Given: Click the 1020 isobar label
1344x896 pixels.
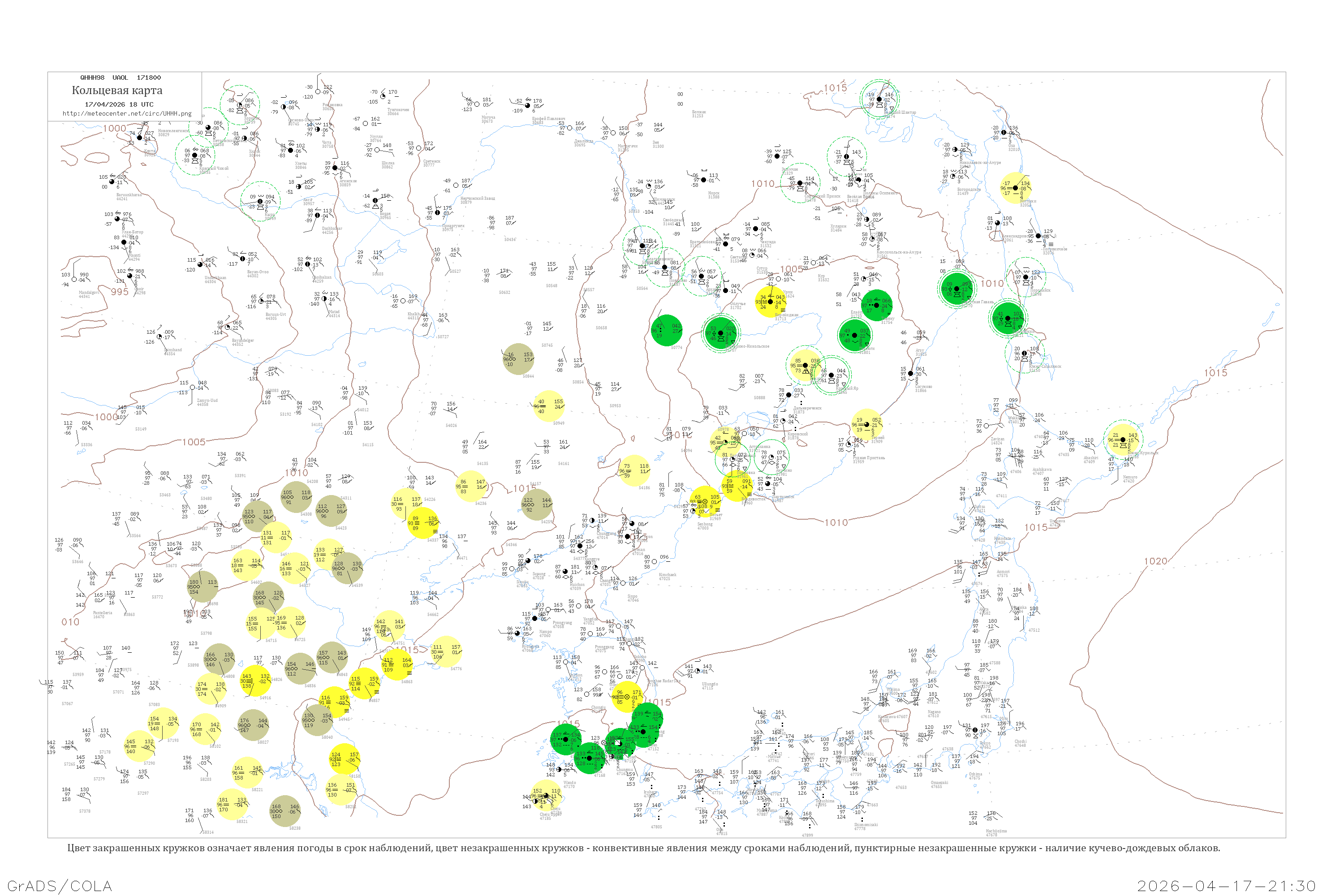Looking at the screenshot, I should point(1155,561).
